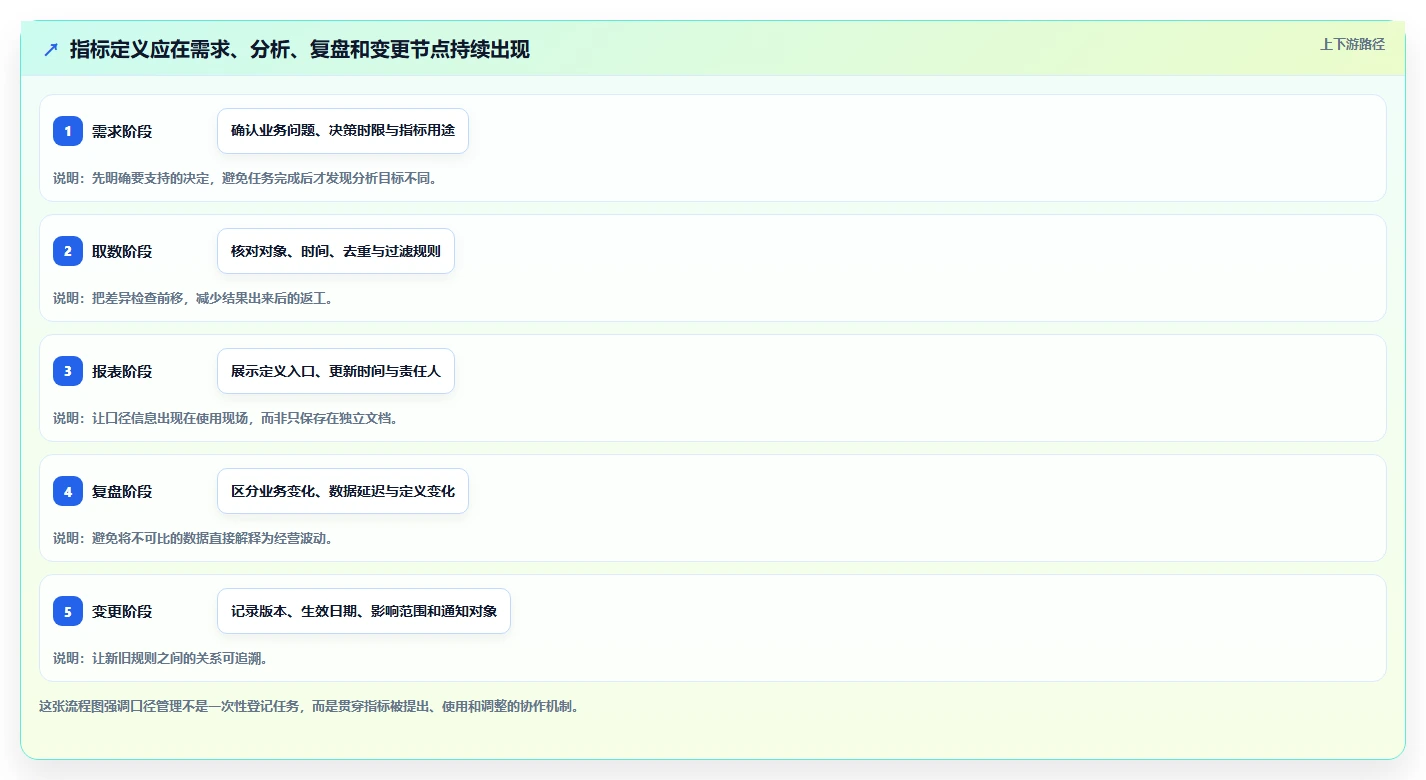Click the arrow icon beside the title
This screenshot has height=780, width=1426.
click(x=51, y=50)
